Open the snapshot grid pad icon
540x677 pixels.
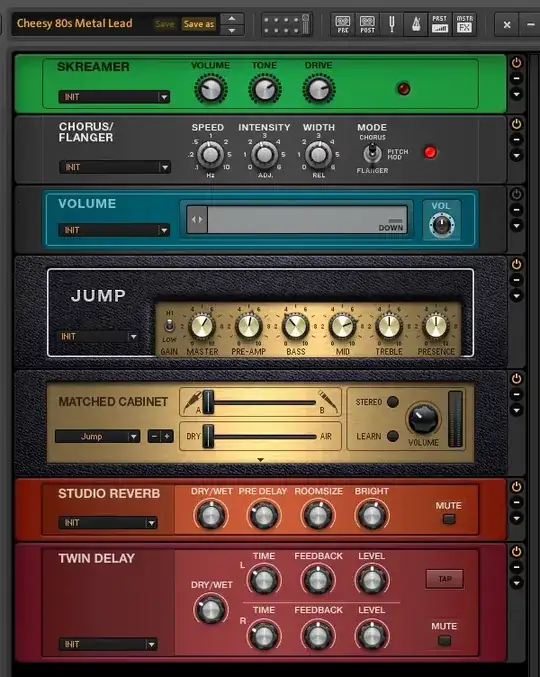[x=286, y=24]
